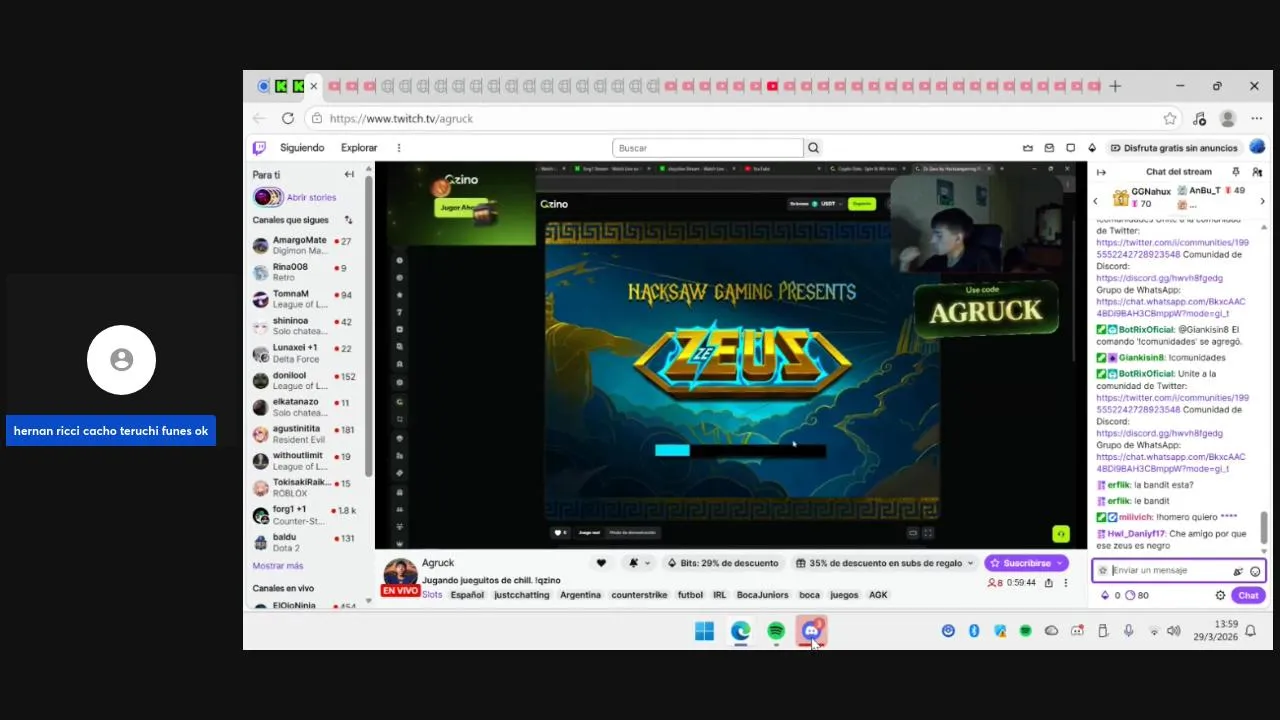Click the browser address bar URL
The width and height of the screenshot is (1280, 720).
(x=401, y=118)
